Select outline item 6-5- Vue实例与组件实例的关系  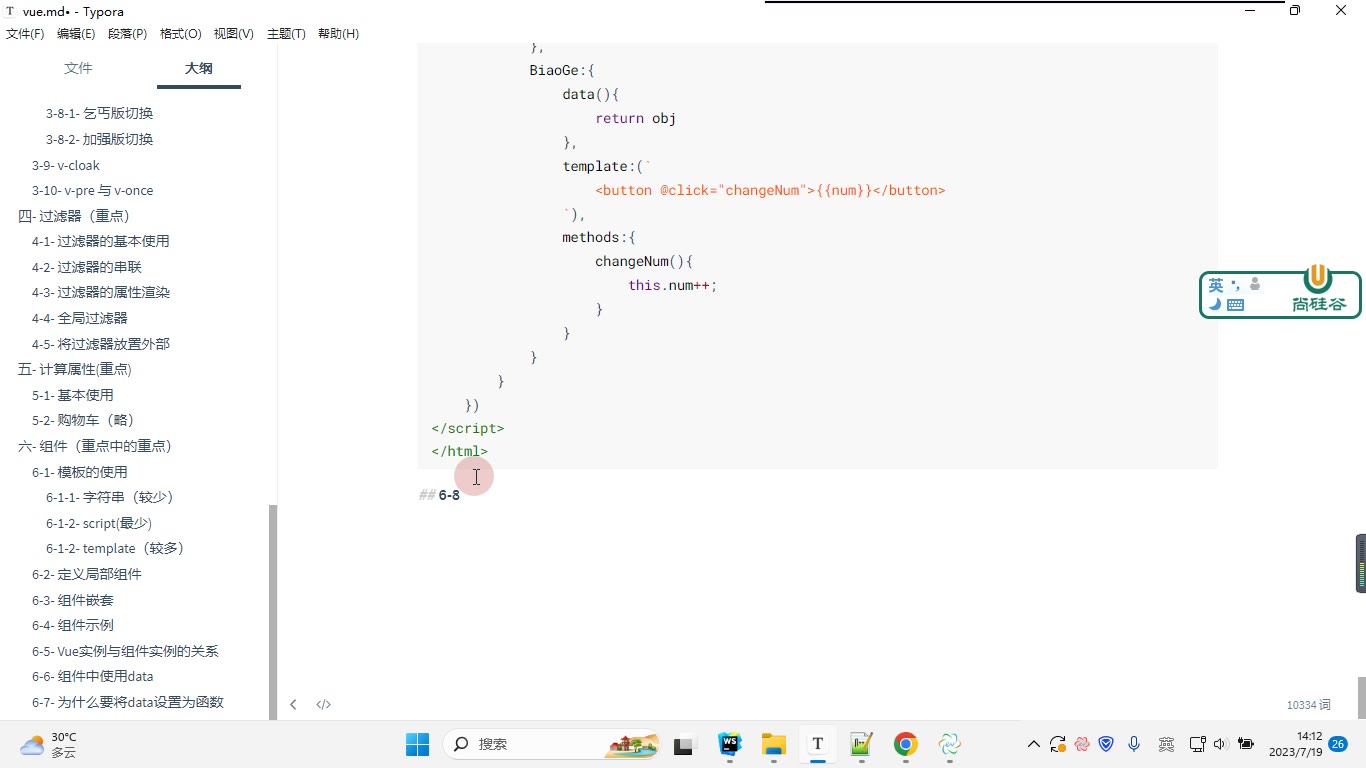click(125, 651)
